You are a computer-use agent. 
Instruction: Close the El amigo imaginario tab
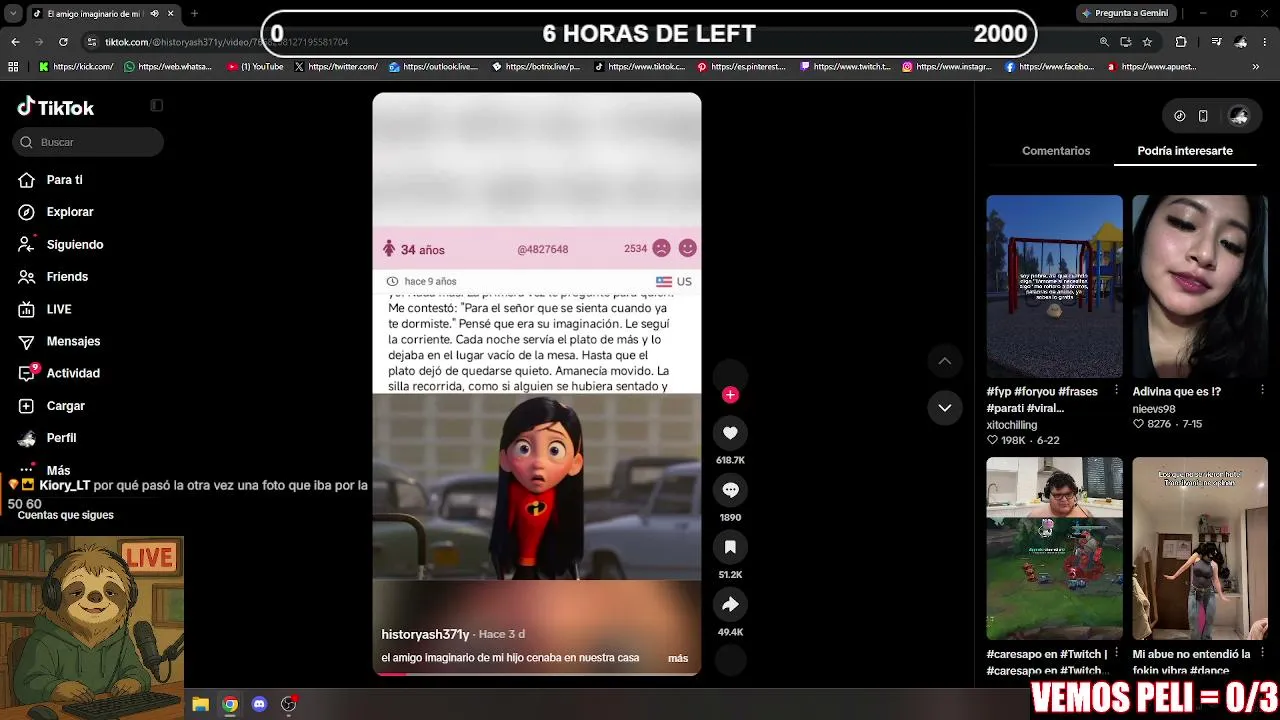(171, 14)
